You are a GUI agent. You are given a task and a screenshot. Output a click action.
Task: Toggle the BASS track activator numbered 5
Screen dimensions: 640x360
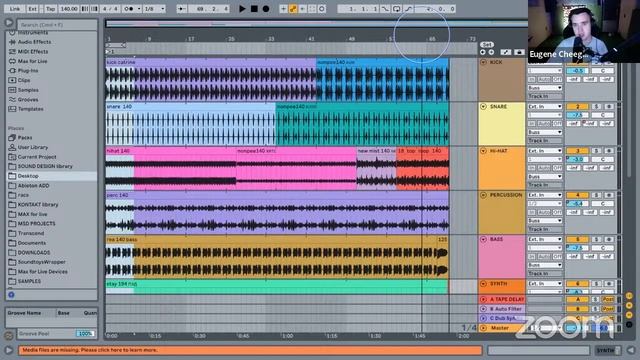click(x=577, y=240)
